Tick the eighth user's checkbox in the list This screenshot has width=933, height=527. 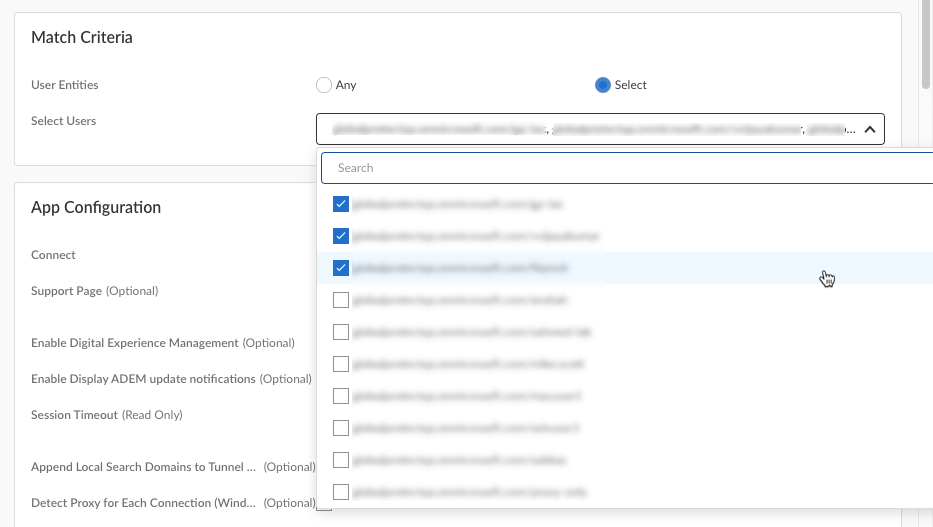coord(341,428)
